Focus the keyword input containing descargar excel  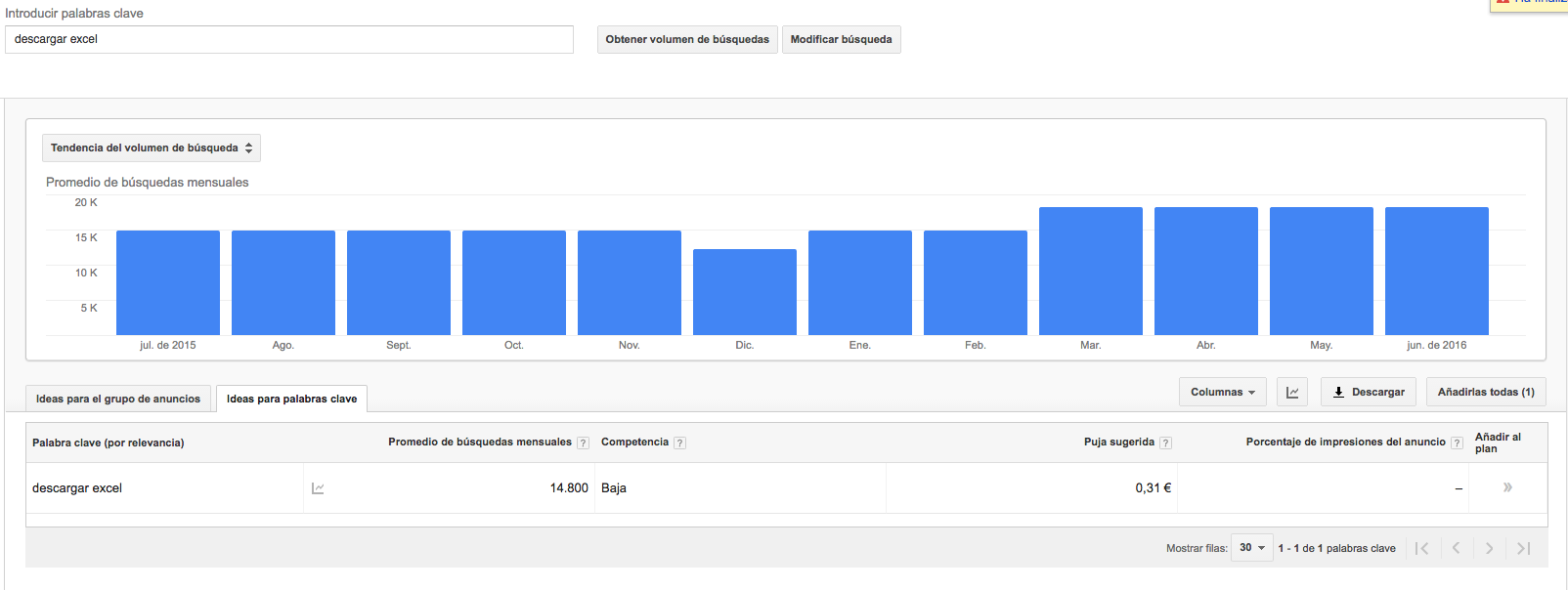coord(289,39)
